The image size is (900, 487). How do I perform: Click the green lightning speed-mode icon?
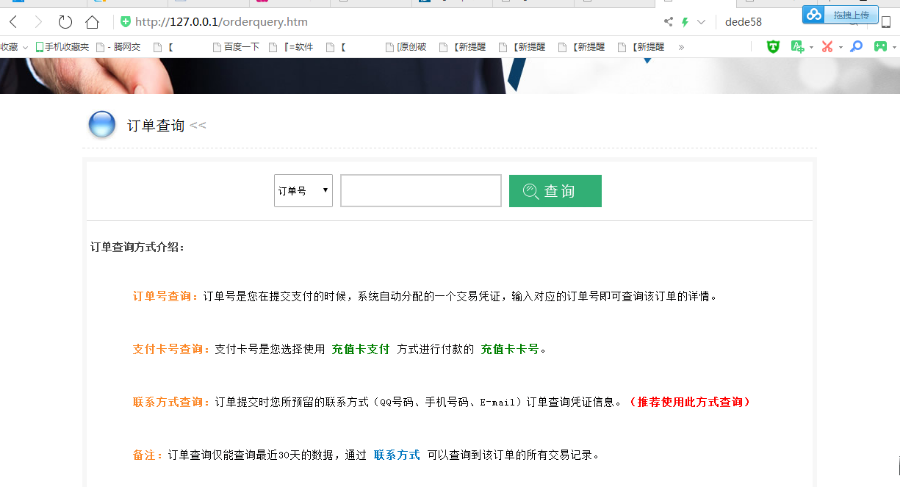coord(685,22)
